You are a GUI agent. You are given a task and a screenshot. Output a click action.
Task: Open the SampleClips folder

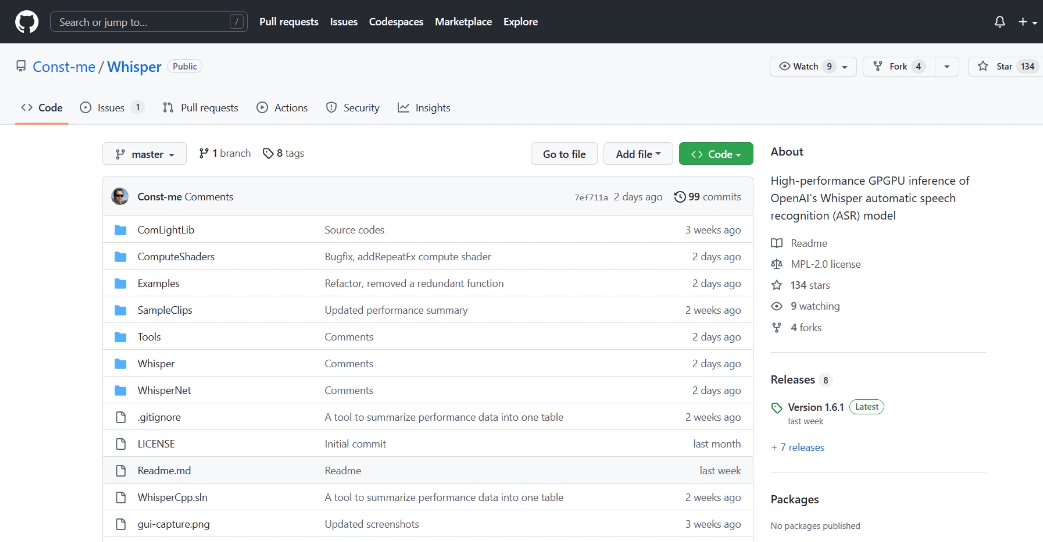[164, 311]
